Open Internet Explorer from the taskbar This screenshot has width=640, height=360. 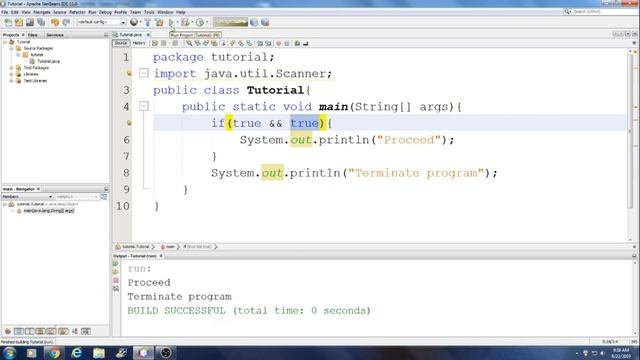[76, 353]
